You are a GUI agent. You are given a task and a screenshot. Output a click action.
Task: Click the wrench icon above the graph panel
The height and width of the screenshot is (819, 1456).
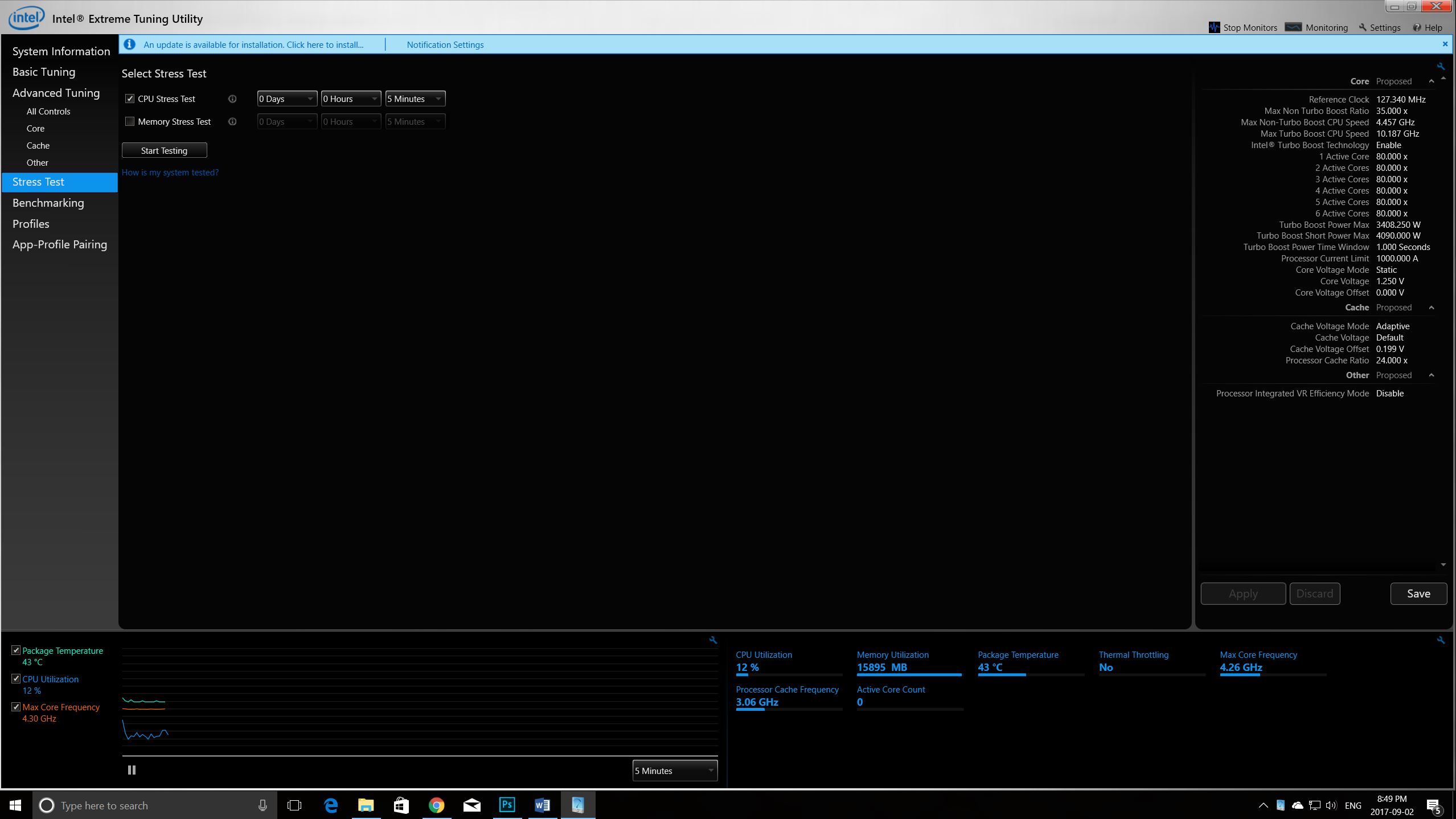tap(713, 640)
